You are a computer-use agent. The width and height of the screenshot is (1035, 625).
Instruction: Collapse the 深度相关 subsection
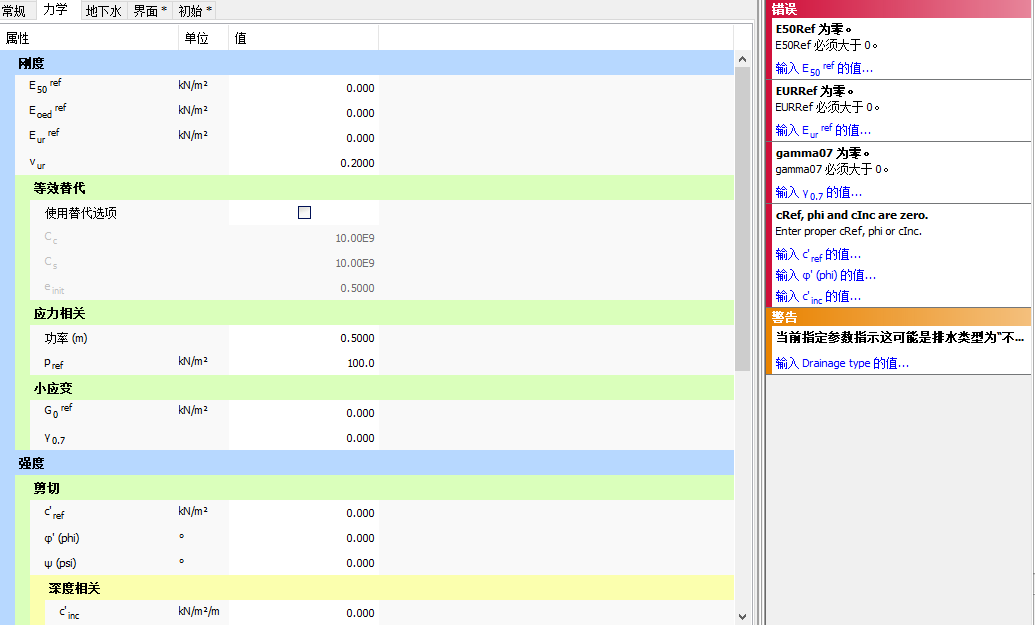pos(74,588)
